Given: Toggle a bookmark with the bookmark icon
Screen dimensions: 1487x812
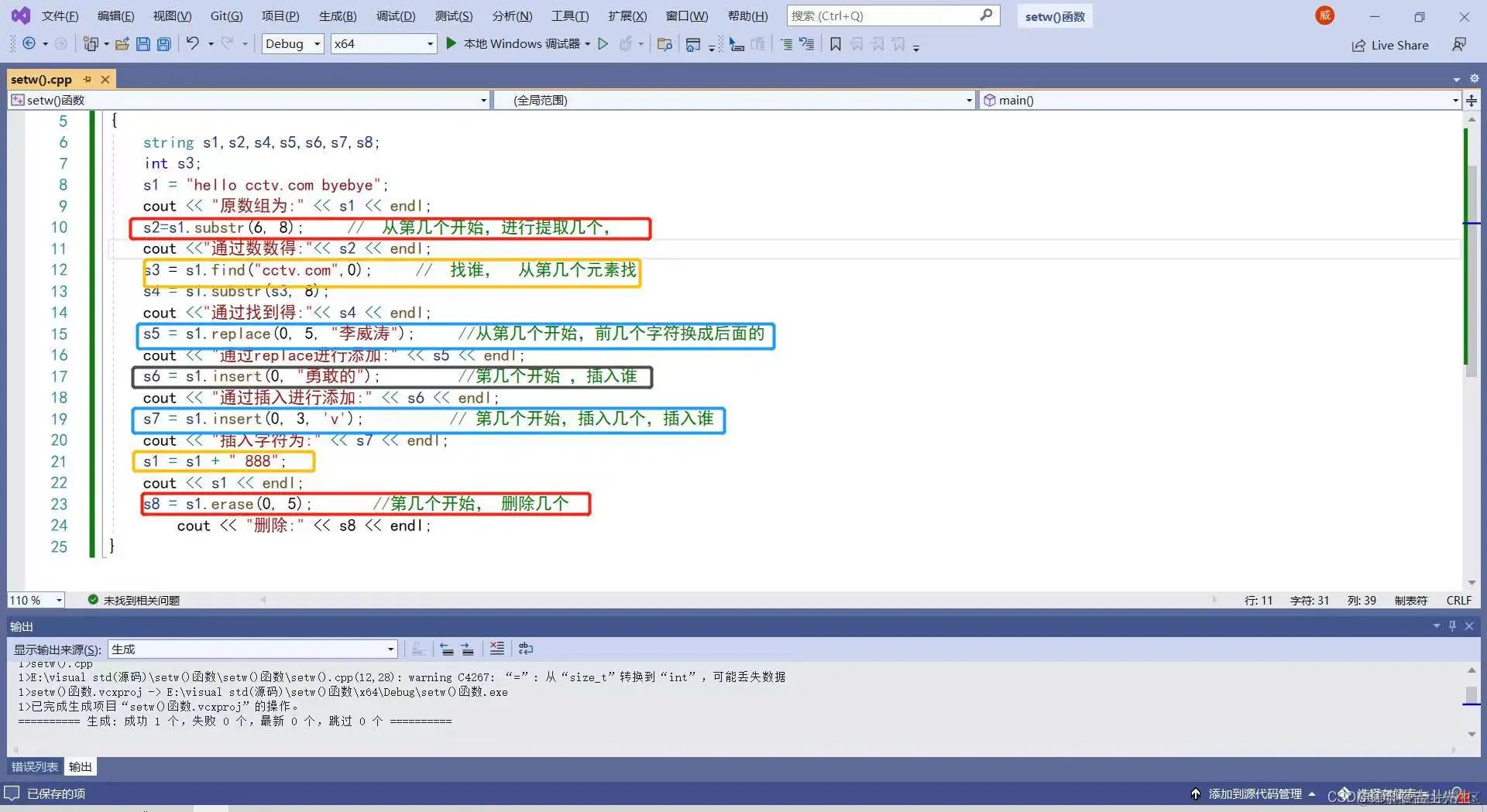Looking at the screenshot, I should click(x=835, y=44).
